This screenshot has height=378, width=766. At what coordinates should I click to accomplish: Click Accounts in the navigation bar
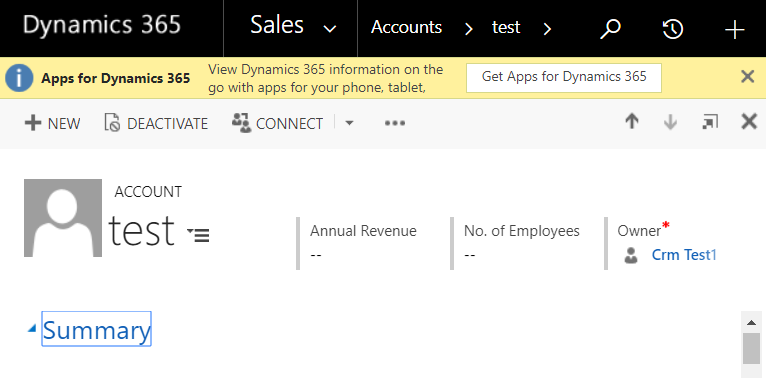(x=406, y=27)
